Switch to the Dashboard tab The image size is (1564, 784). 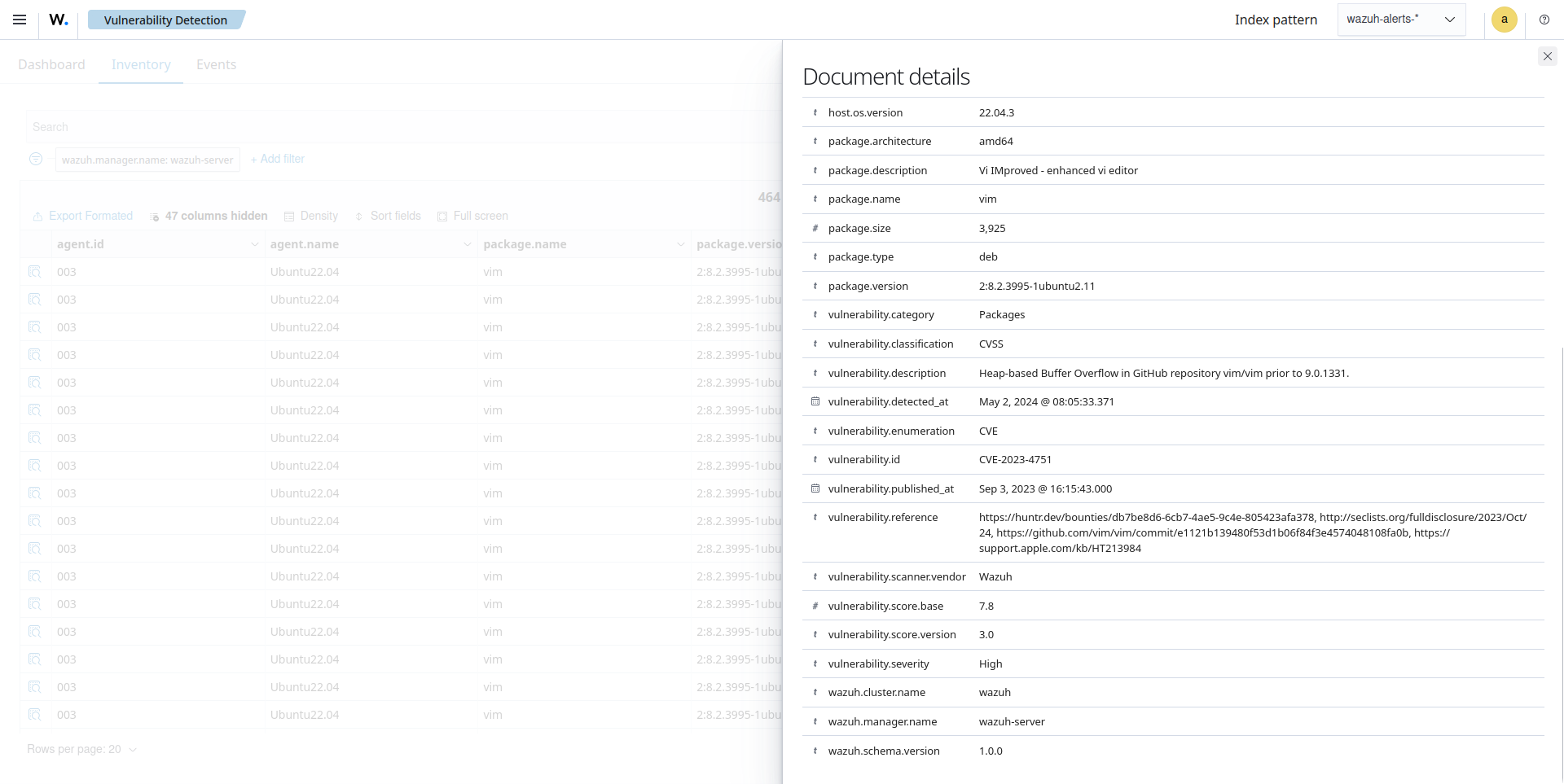pos(51,64)
